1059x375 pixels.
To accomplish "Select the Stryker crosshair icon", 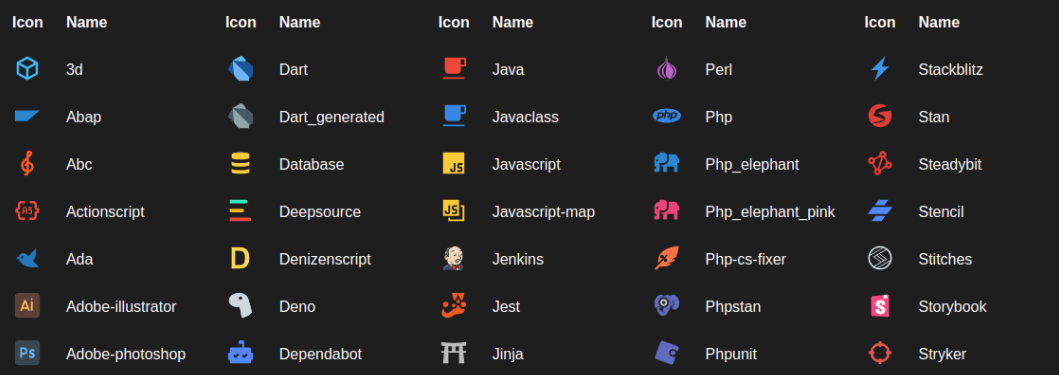I will click(880, 353).
